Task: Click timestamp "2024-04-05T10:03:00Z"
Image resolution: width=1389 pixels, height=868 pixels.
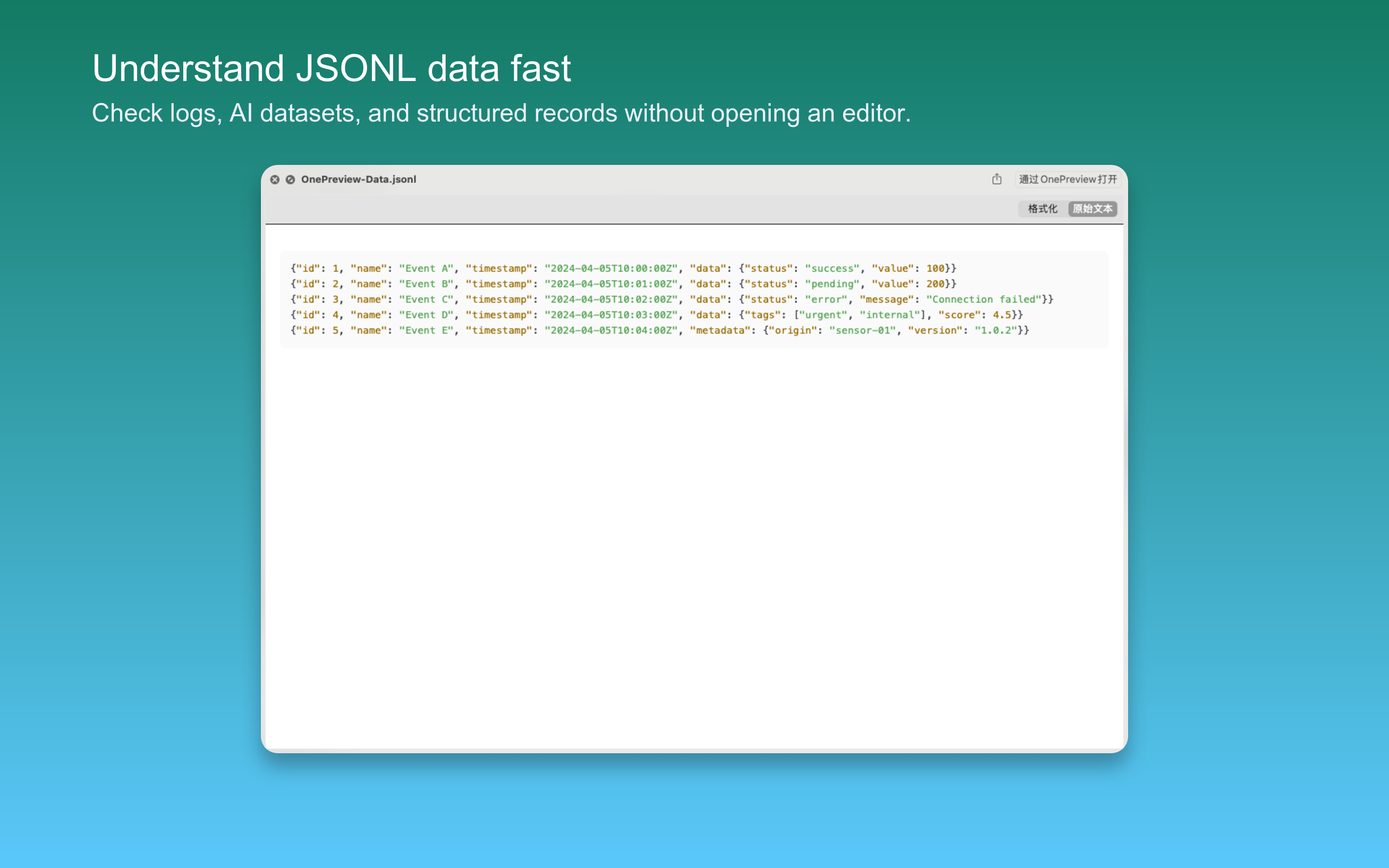Action: click(x=611, y=314)
